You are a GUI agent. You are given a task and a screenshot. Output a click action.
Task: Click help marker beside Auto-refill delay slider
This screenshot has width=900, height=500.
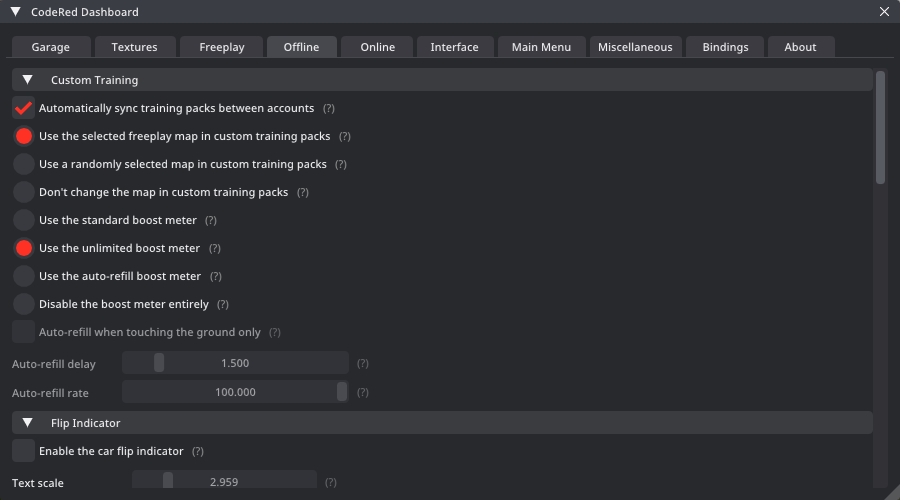pos(363,364)
